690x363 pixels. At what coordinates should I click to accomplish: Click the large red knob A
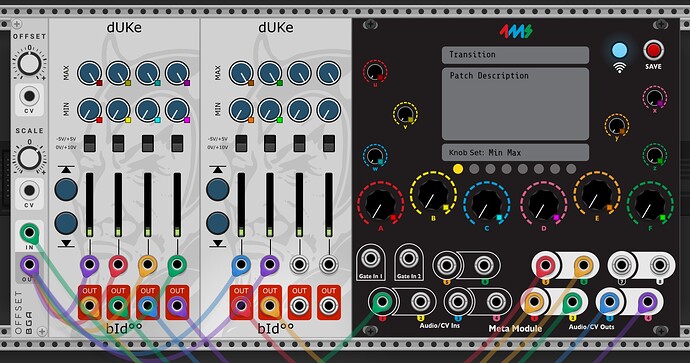pos(381,205)
